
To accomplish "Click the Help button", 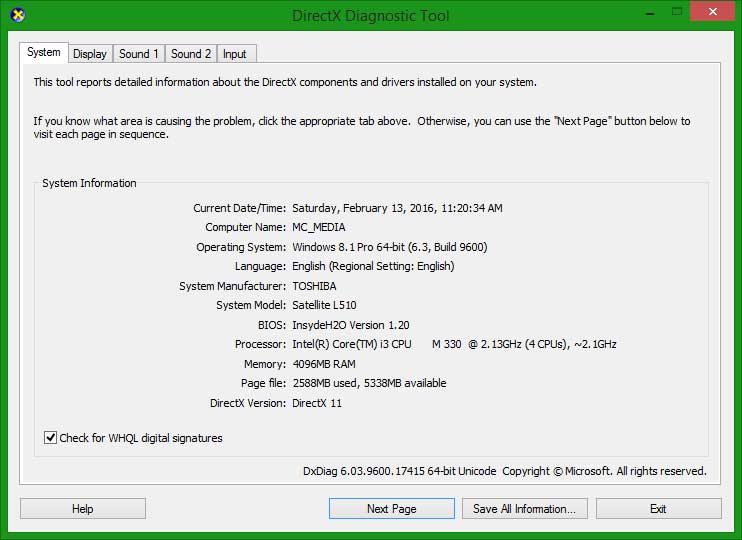I will coord(83,509).
